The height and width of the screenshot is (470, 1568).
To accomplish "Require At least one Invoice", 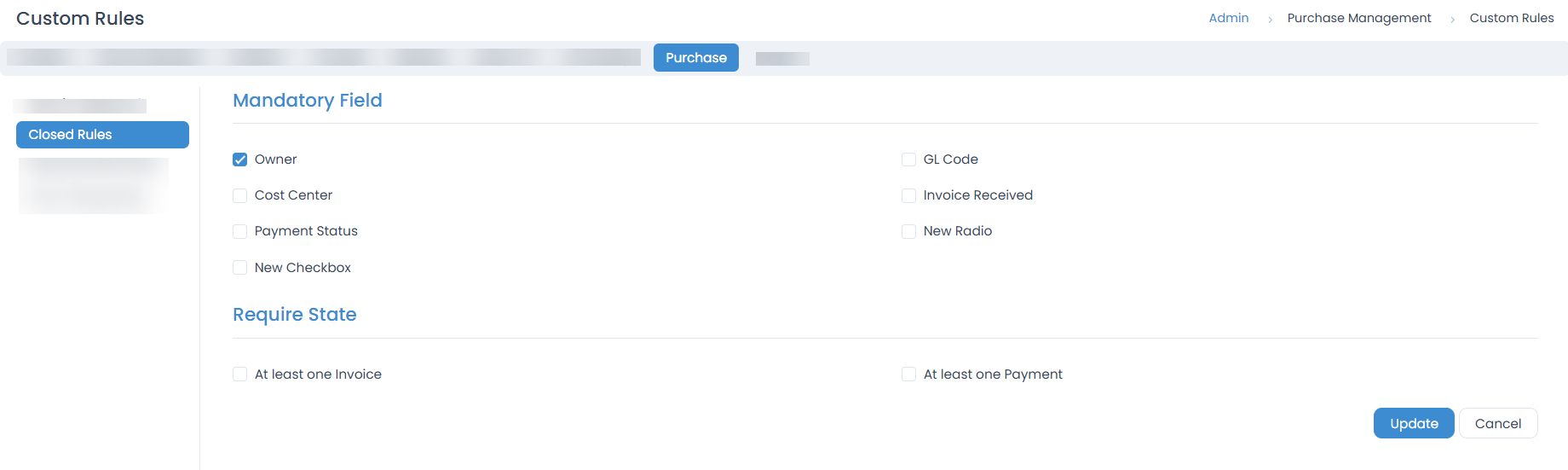I will point(240,374).
